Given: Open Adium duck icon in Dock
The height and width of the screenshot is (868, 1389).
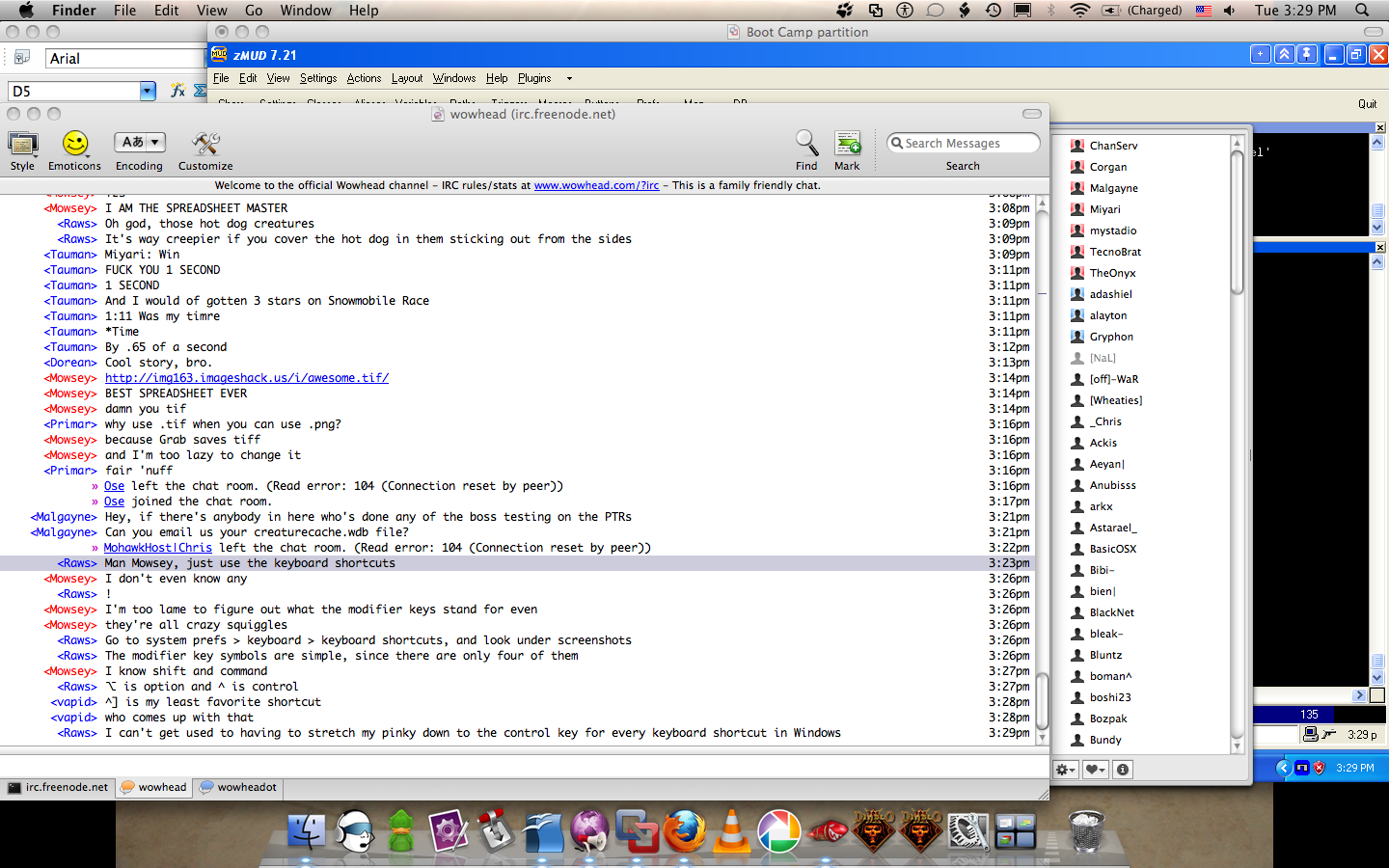Looking at the screenshot, I should [x=401, y=831].
